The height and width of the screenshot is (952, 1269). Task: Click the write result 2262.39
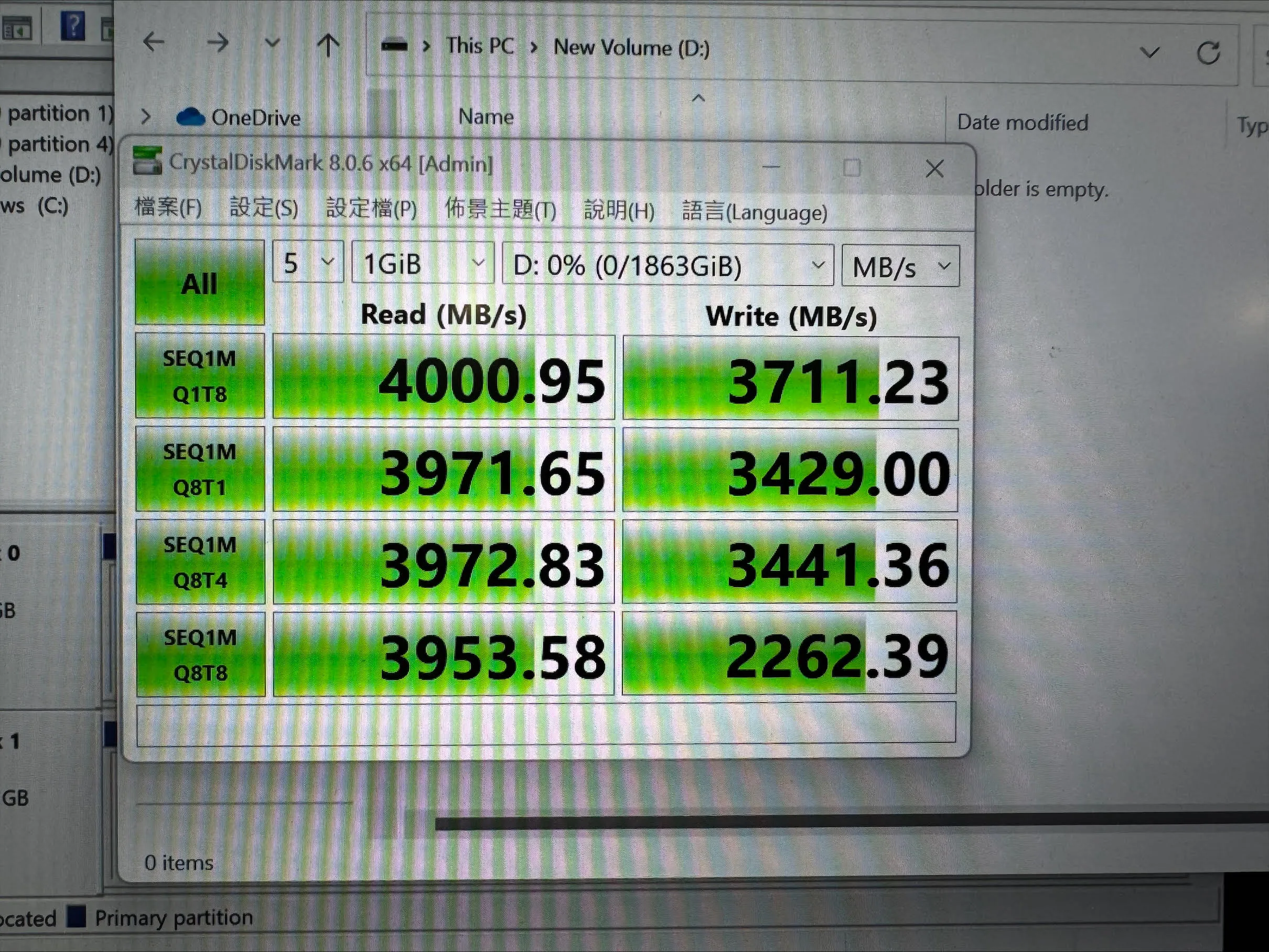tap(789, 653)
